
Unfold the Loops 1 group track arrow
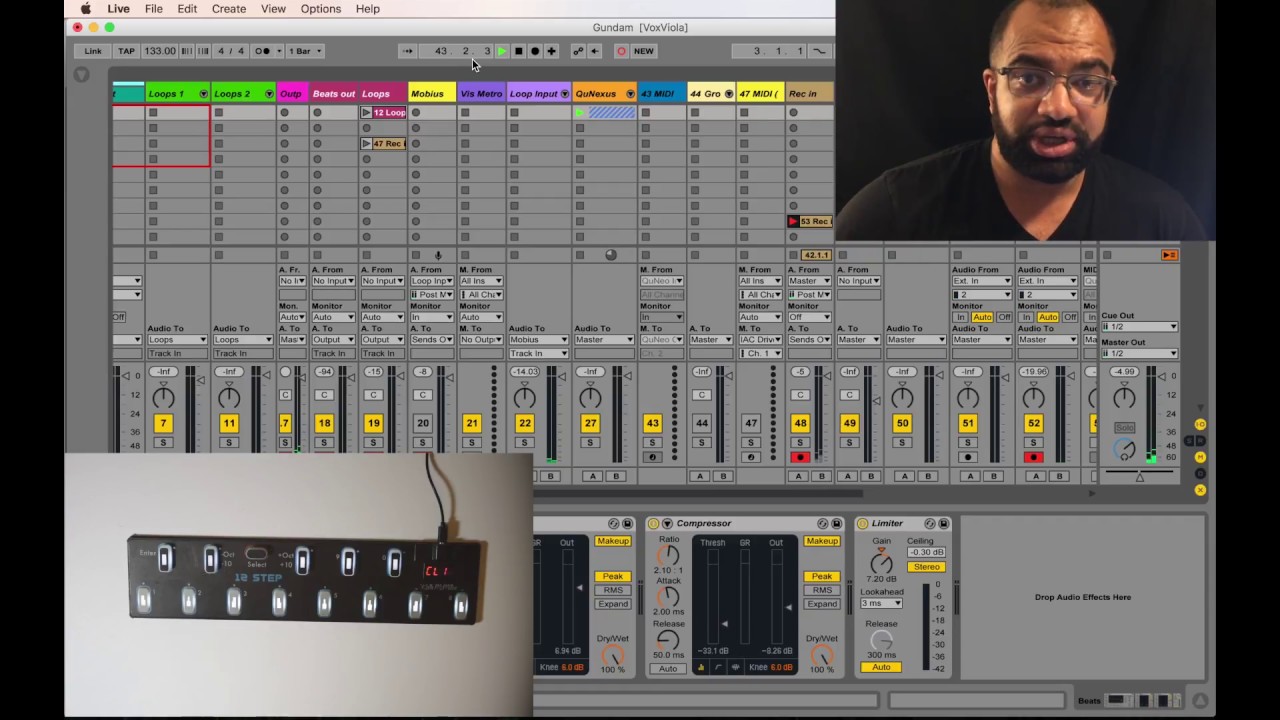(x=204, y=94)
